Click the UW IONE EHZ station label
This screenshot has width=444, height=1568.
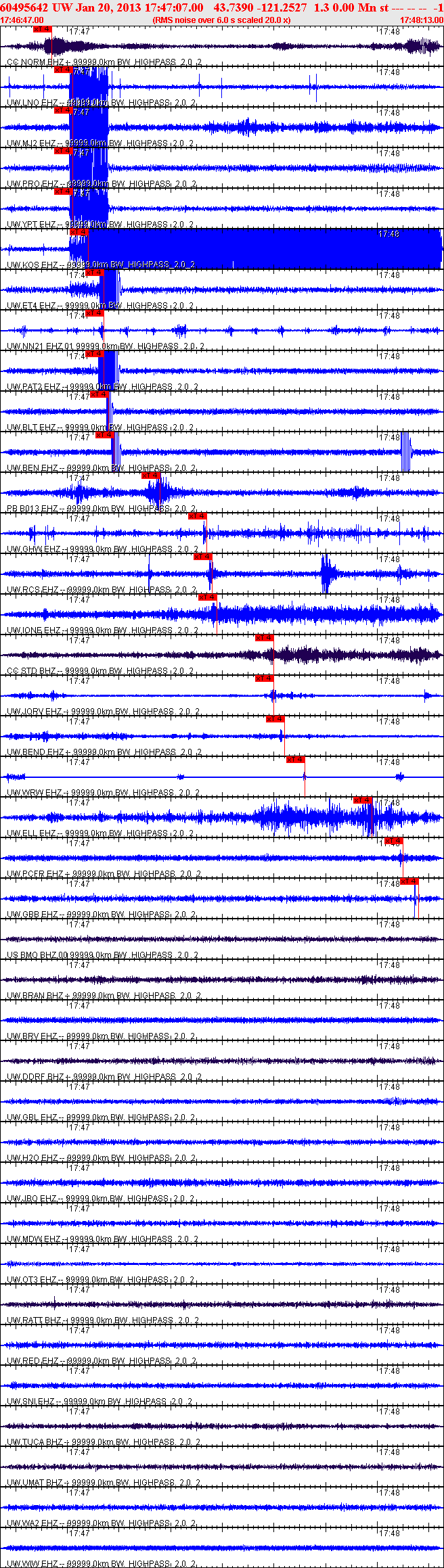pos(102,630)
